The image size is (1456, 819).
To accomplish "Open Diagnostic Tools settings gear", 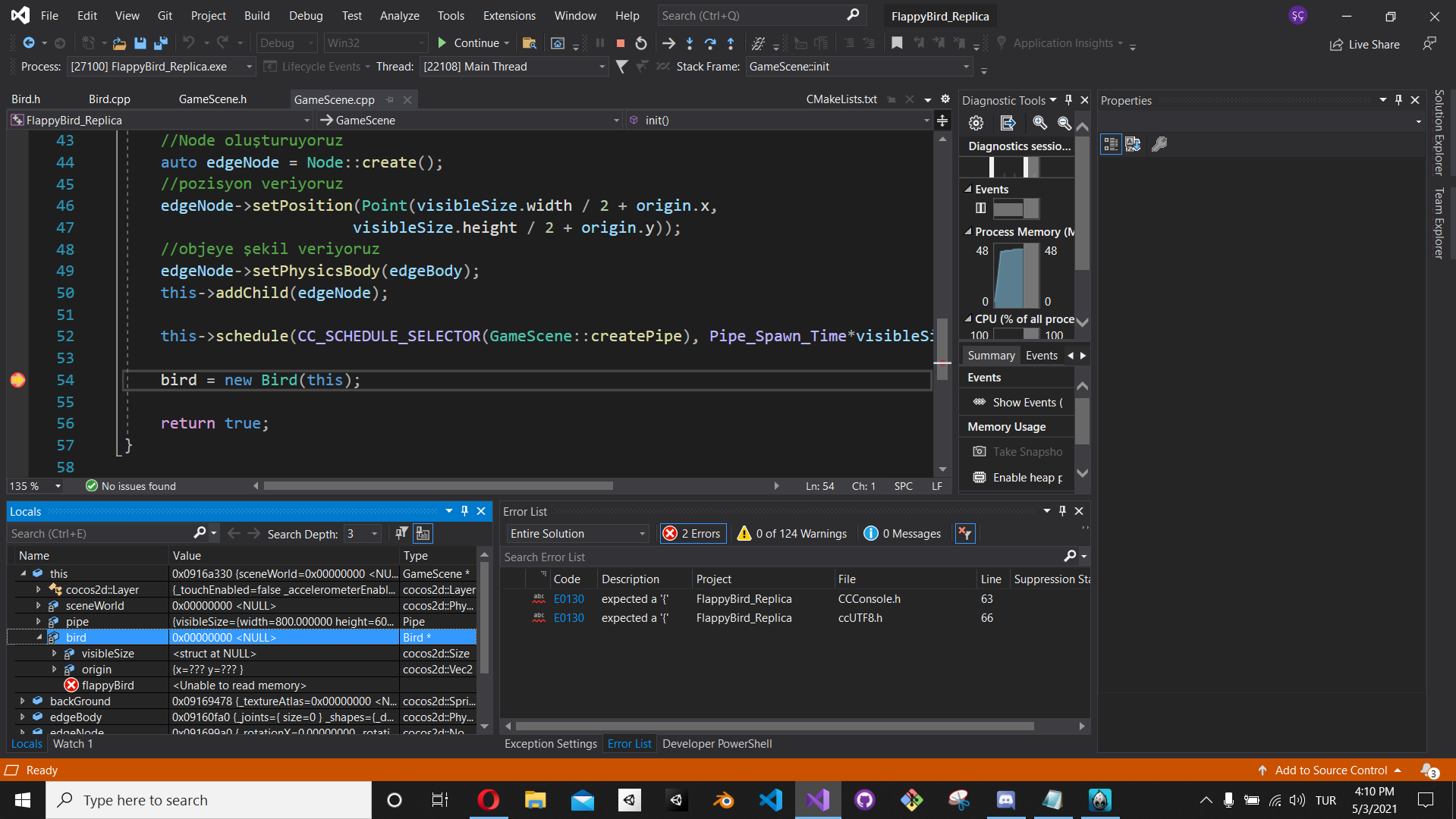I will pos(976,123).
